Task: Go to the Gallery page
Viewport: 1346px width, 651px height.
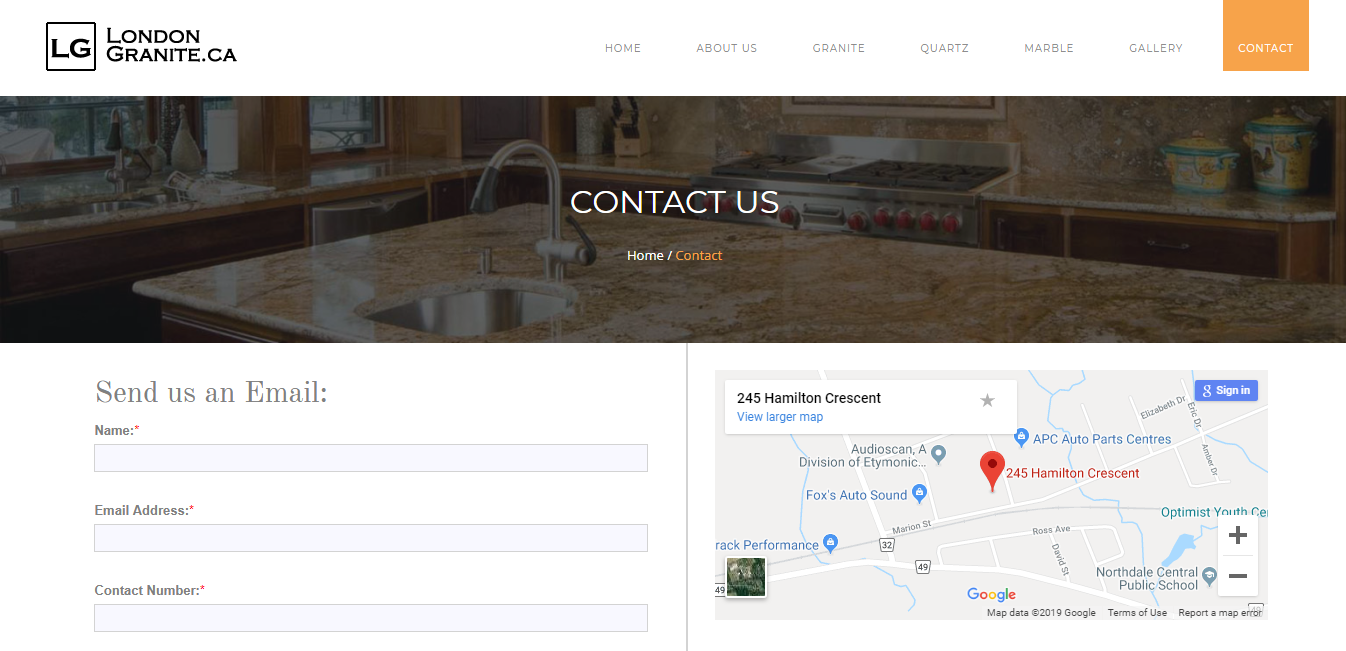Action: click(1156, 48)
